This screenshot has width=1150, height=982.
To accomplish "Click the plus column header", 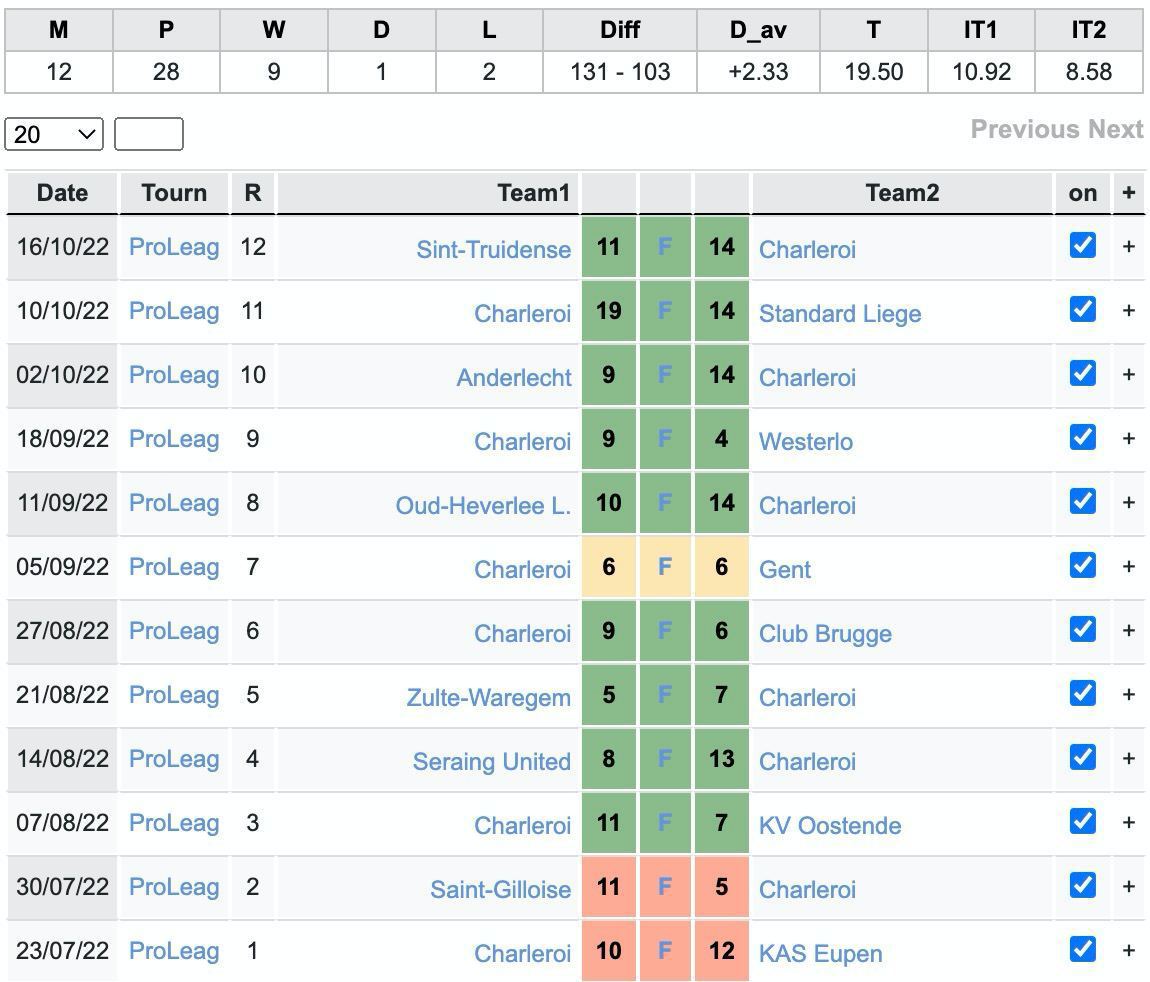I will [1128, 193].
